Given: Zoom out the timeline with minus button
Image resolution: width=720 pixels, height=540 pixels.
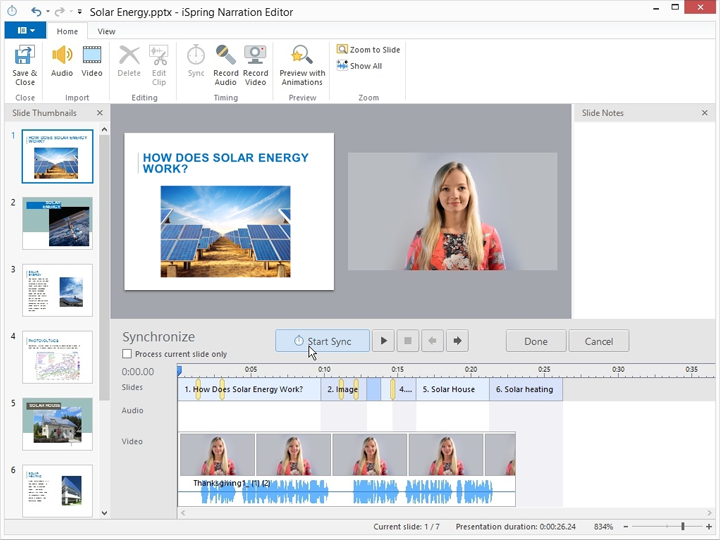Looking at the screenshot, I should [625, 527].
